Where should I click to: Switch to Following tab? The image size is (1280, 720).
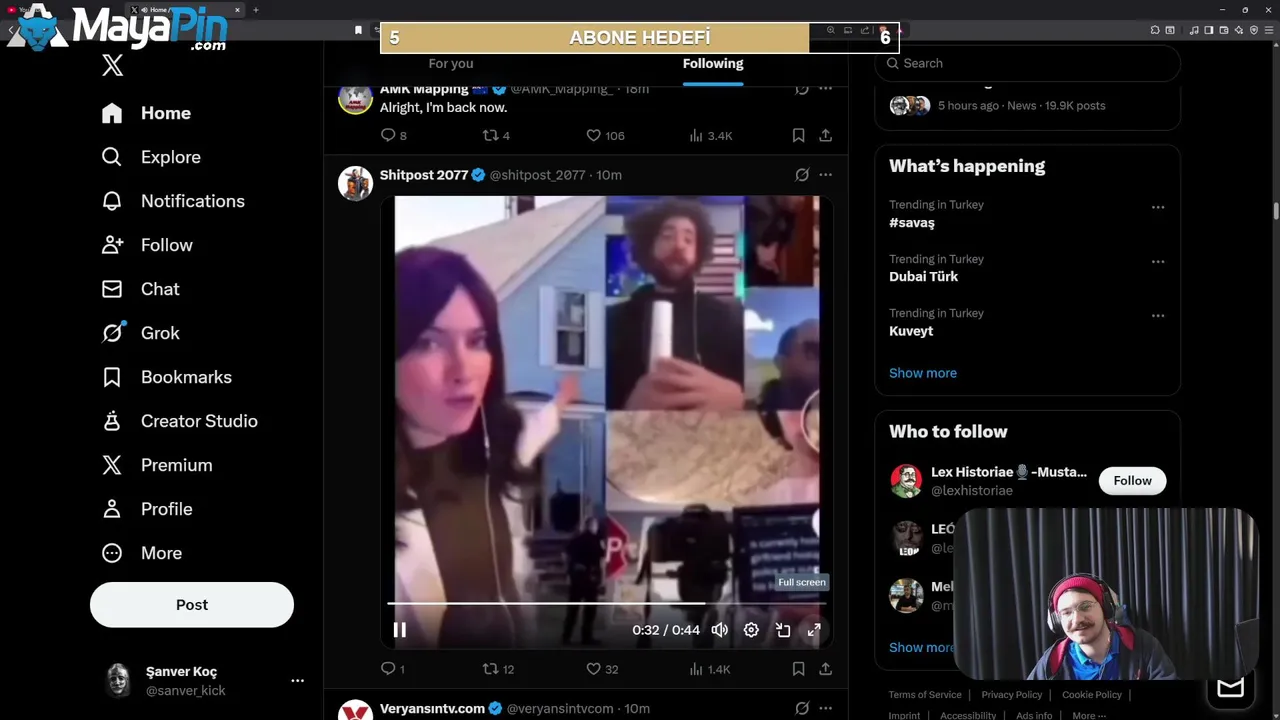(713, 63)
